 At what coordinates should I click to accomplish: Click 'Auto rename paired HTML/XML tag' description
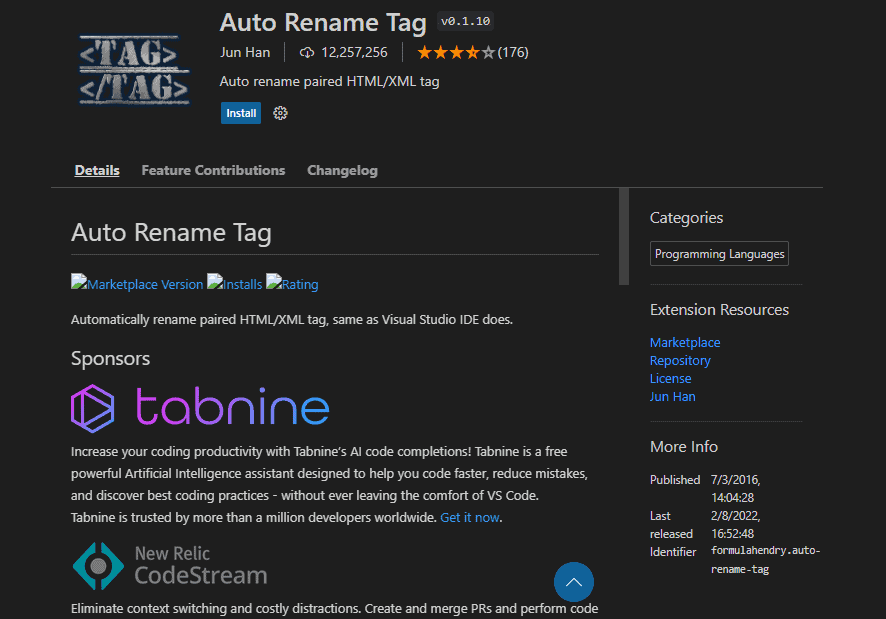tap(329, 81)
